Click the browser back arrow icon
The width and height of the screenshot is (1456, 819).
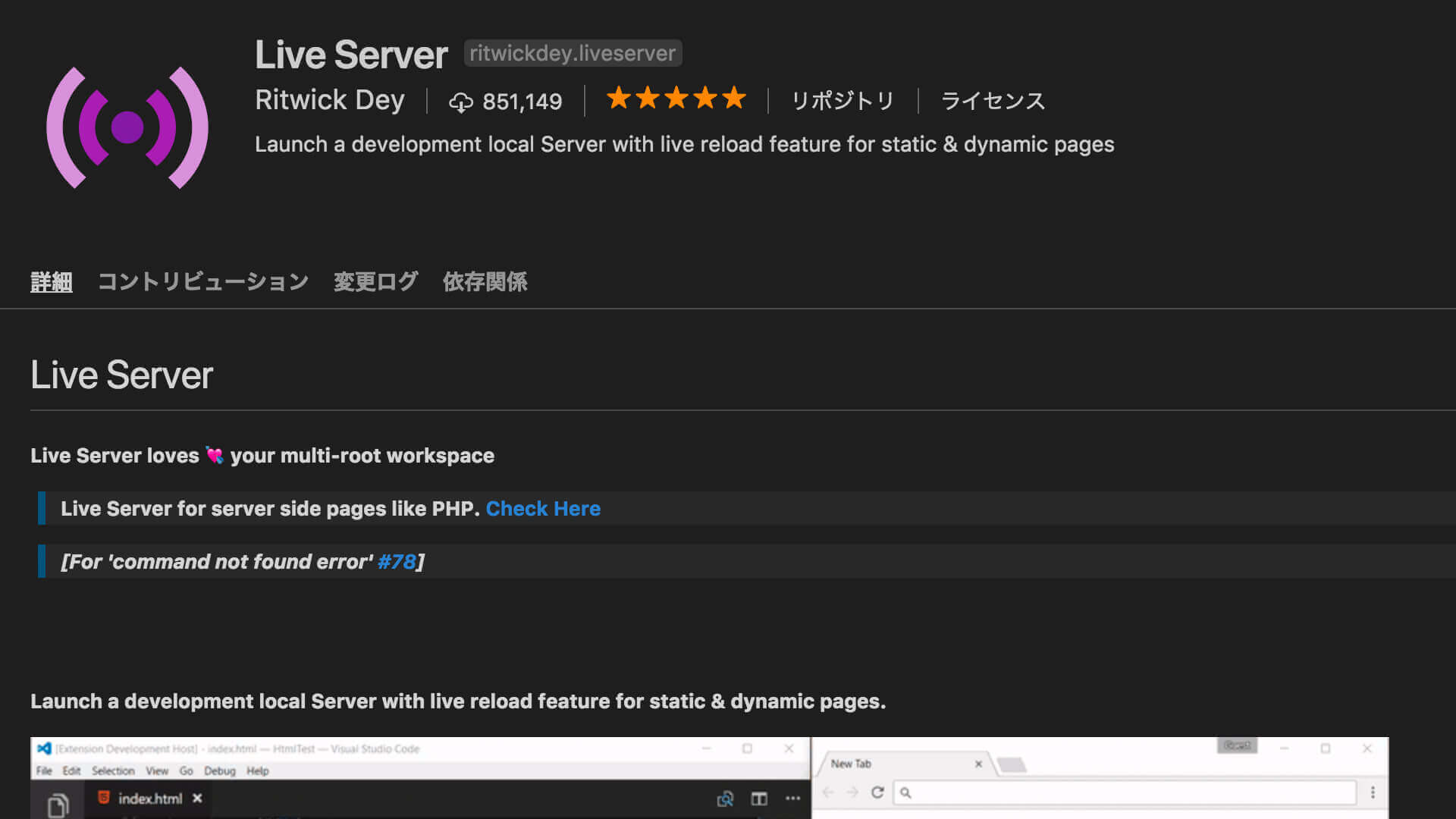tap(827, 792)
